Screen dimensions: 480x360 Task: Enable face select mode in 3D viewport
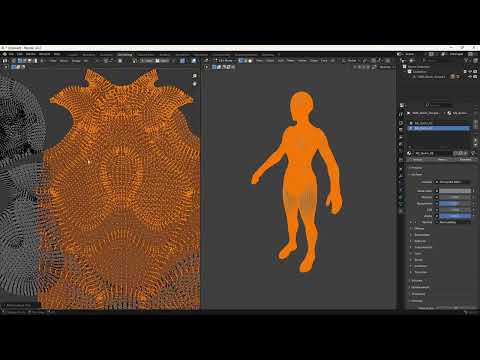[x=250, y=61]
